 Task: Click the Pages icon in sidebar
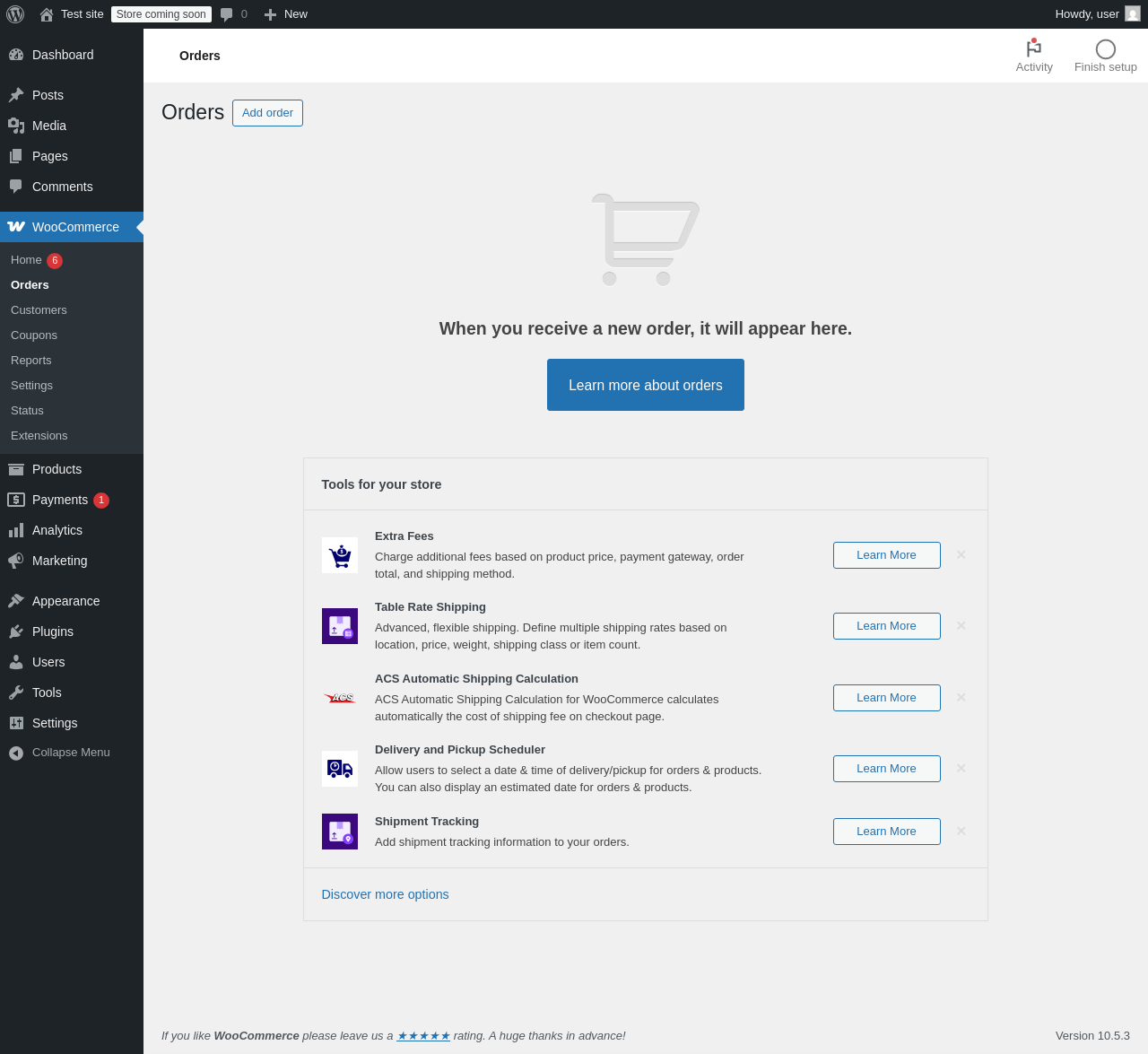(x=16, y=156)
